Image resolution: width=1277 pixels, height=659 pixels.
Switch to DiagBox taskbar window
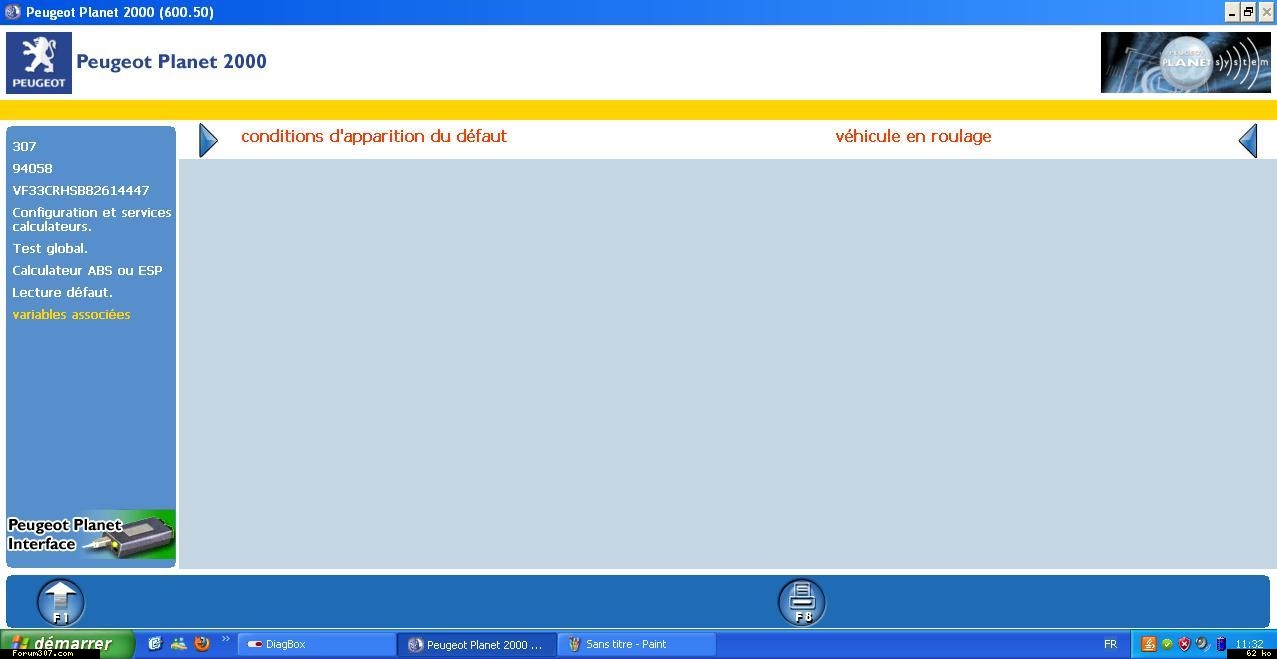pyautogui.click(x=315, y=644)
